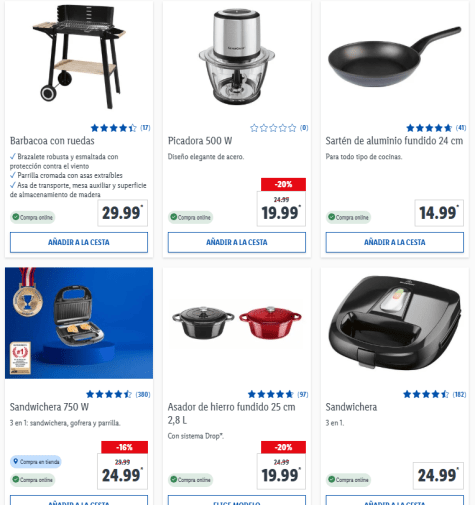This screenshot has width=475, height=505.
Task: Add Sartén de aluminio fundido to basket
Action: click(395, 242)
